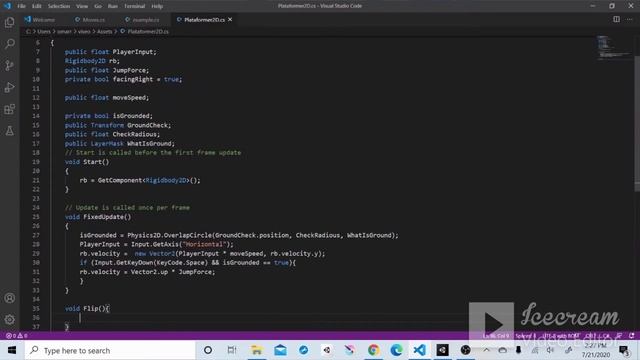Open the Test flask view

(x=9, y=131)
